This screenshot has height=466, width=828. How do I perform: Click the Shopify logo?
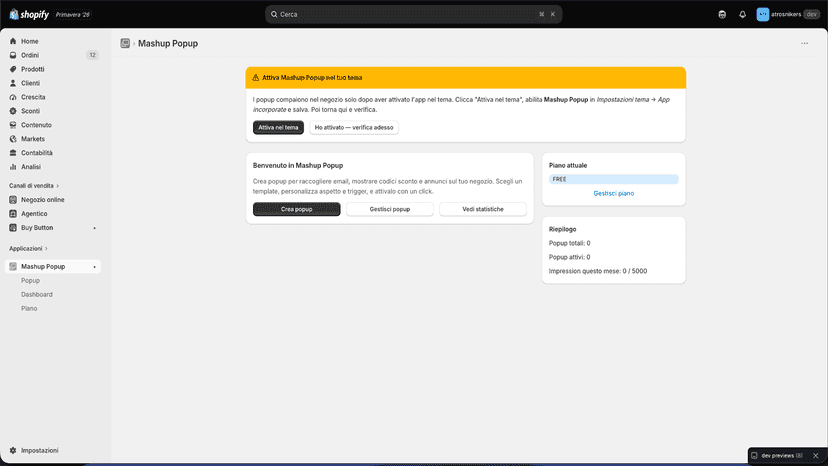click(x=29, y=14)
